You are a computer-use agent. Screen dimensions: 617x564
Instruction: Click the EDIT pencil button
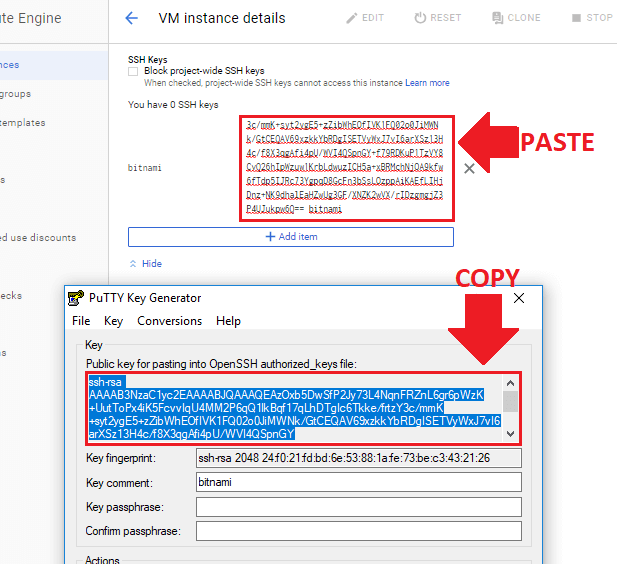365,18
